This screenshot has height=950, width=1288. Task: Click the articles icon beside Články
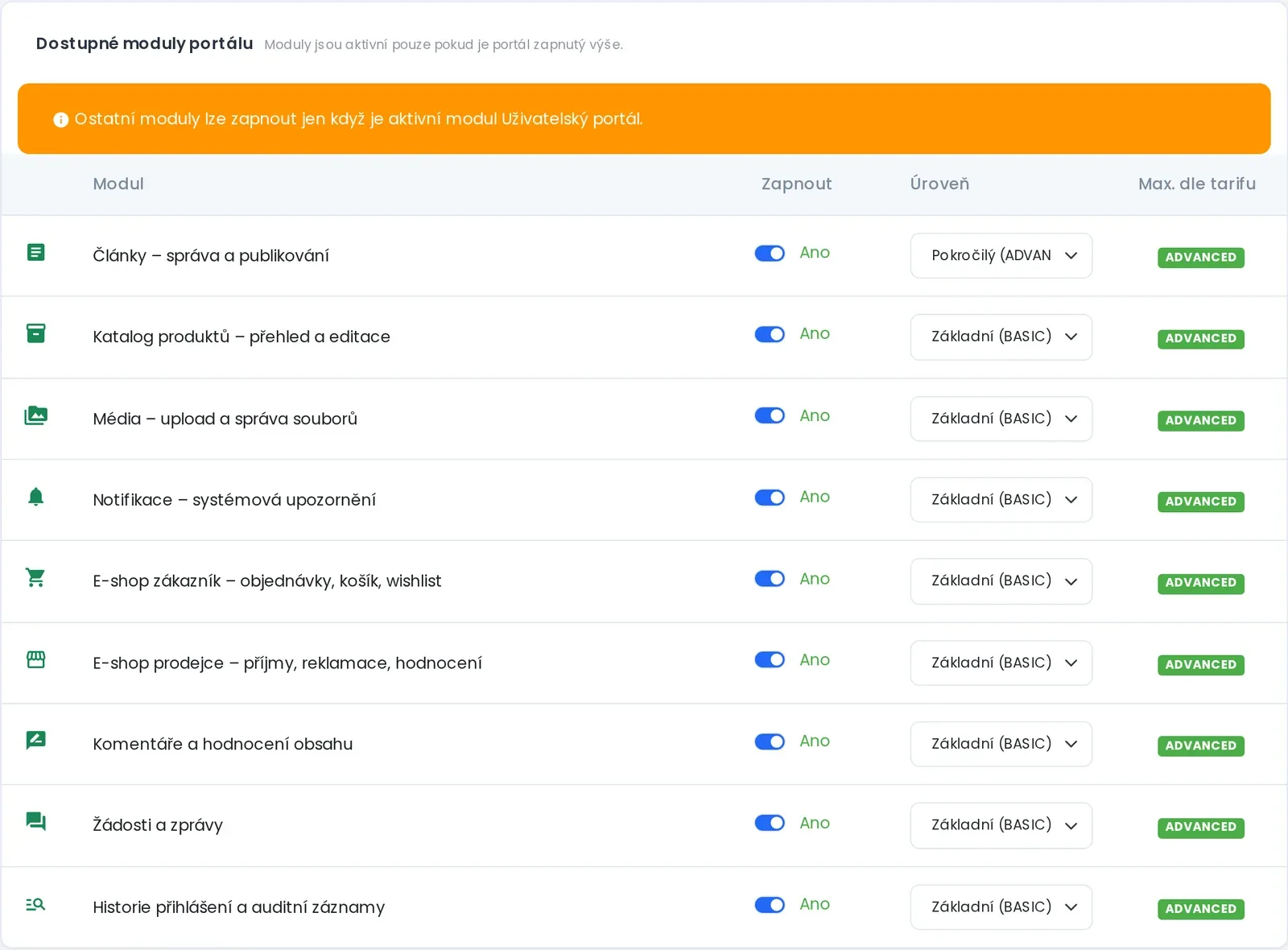35,253
